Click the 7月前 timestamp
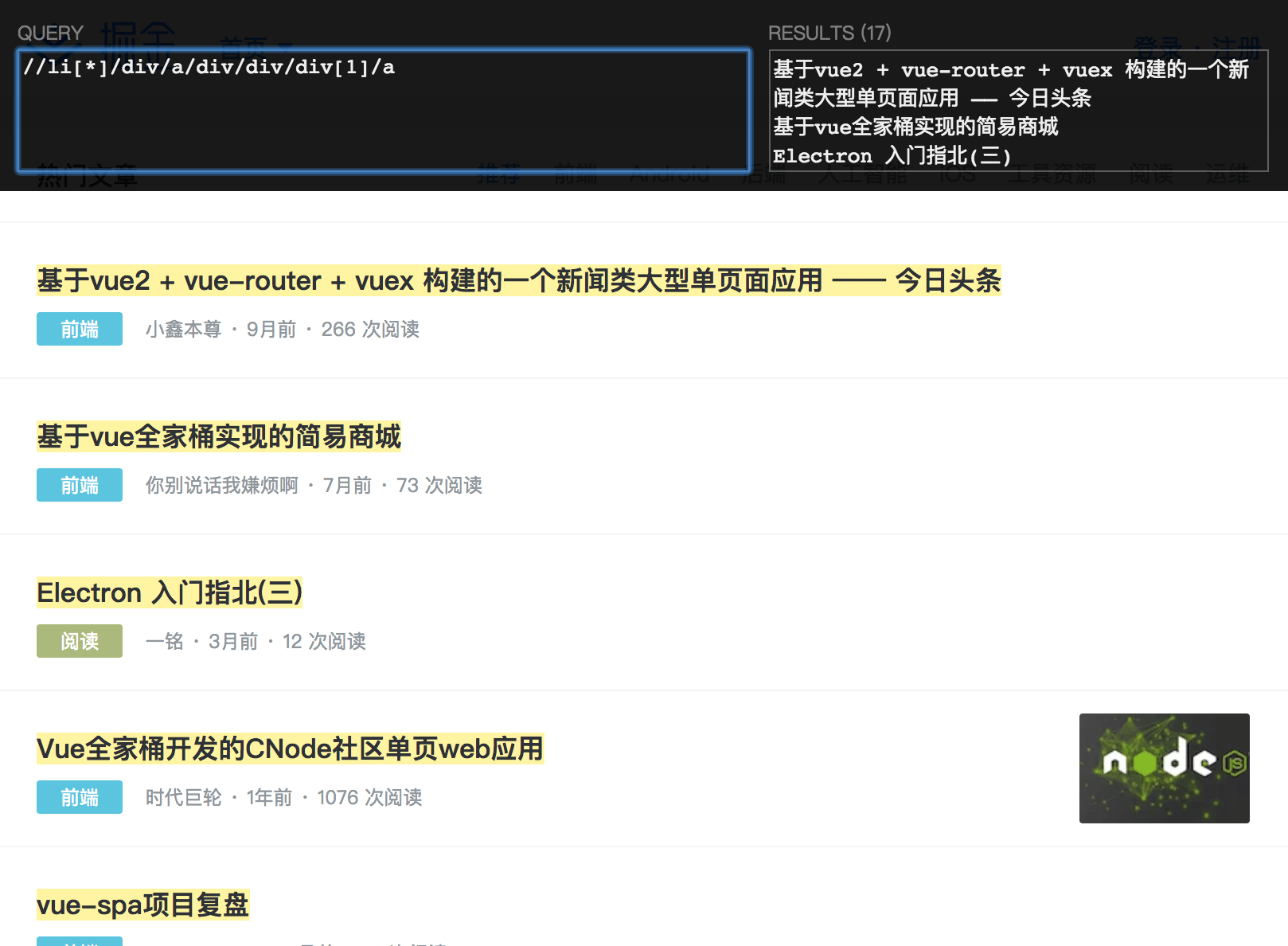Image resolution: width=1288 pixels, height=946 pixels. pos(347,485)
